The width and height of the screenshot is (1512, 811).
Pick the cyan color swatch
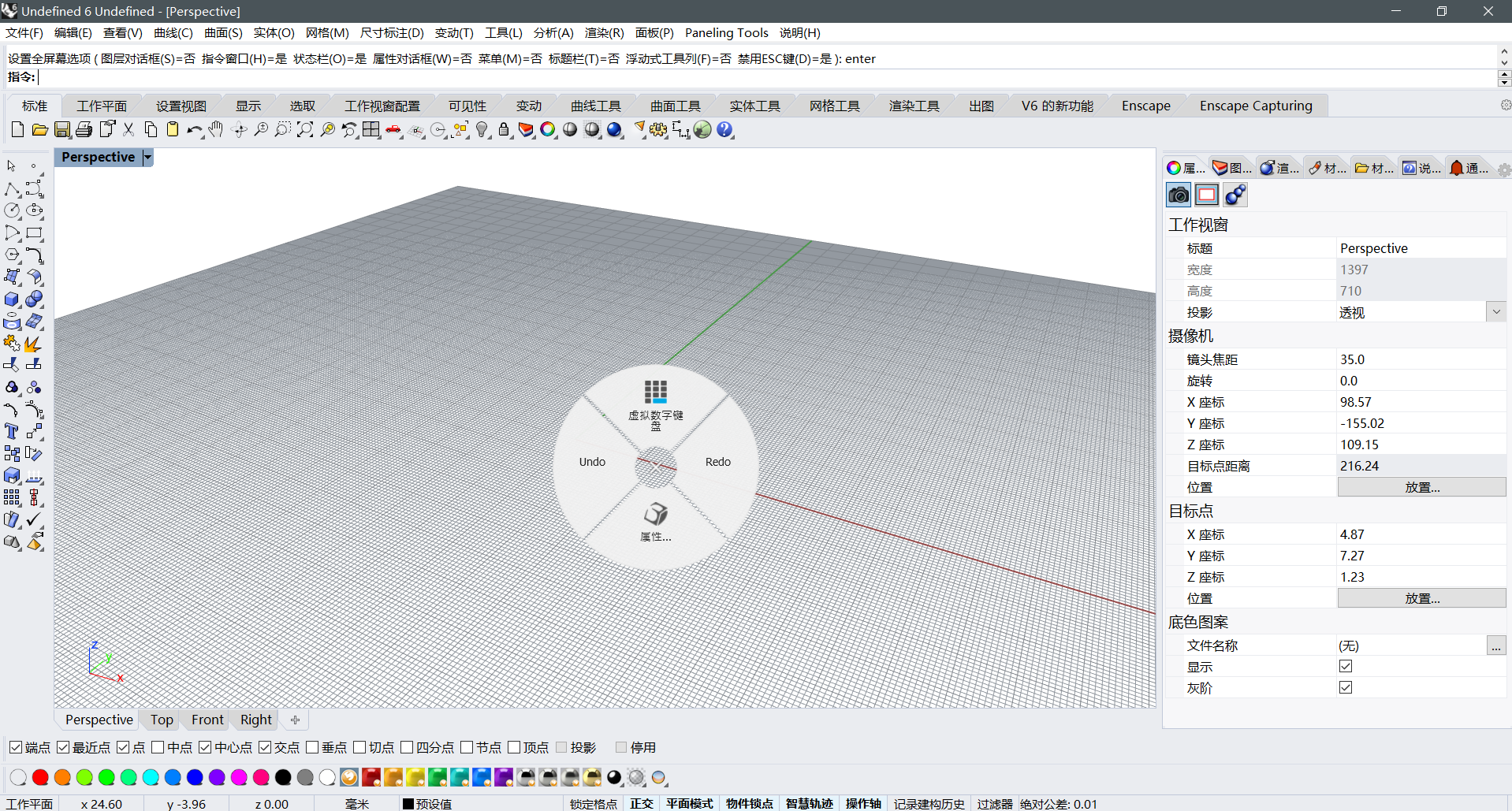(151, 778)
